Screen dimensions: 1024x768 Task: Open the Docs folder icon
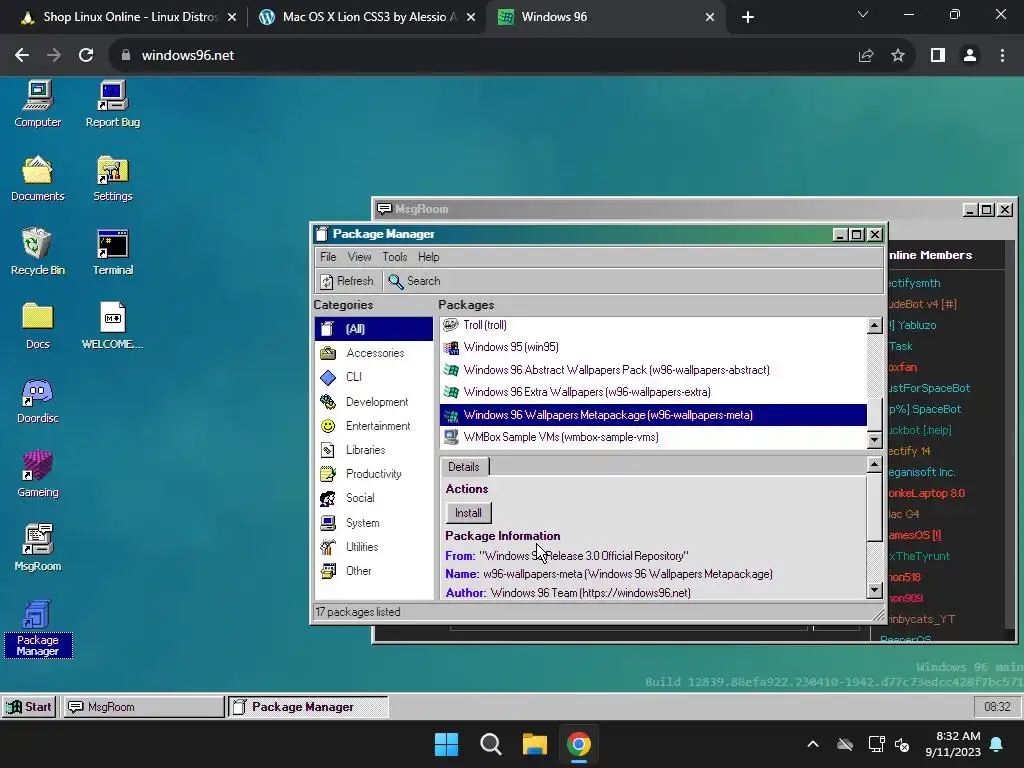click(x=37, y=326)
